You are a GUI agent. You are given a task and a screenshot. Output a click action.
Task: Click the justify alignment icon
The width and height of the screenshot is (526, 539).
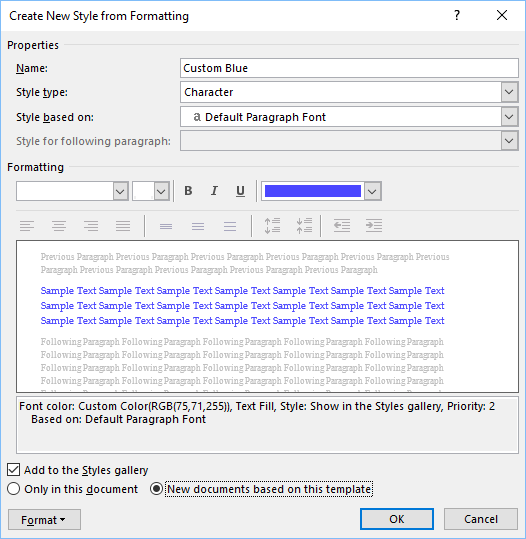tap(123, 226)
